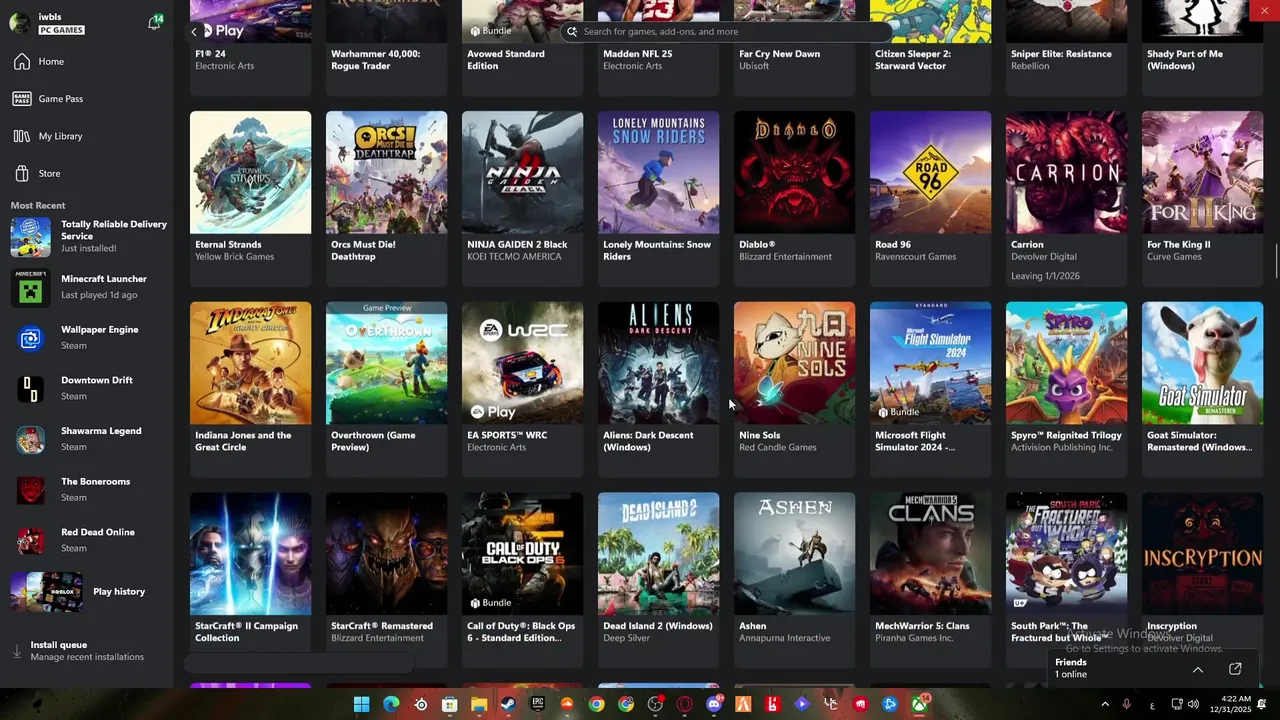This screenshot has height=720, width=1280.
Task: Click the Warhammer 40,000: Rogue Trader title
Action: click(376, 60)
